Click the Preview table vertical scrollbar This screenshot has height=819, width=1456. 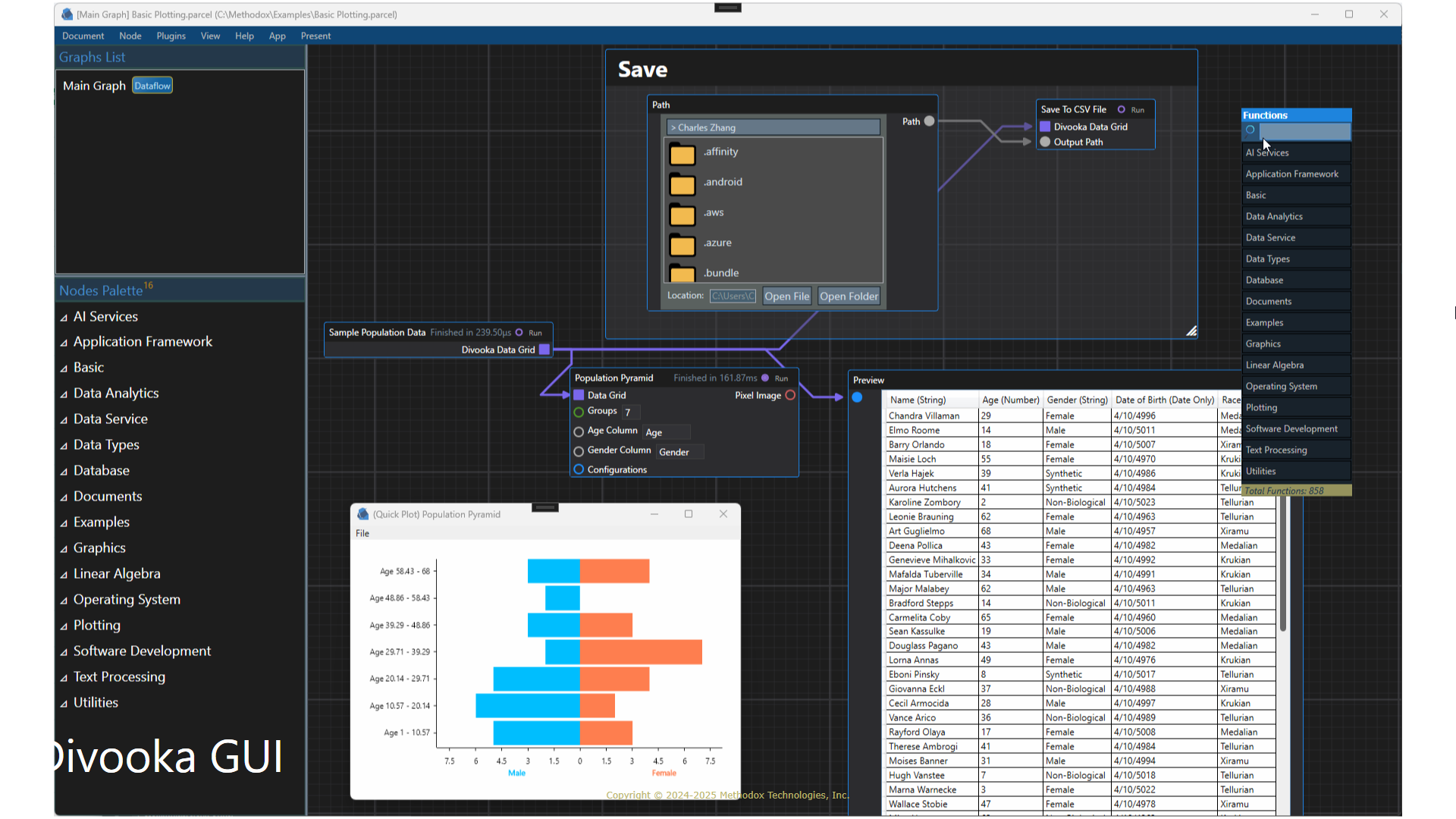click(1282, 565)
